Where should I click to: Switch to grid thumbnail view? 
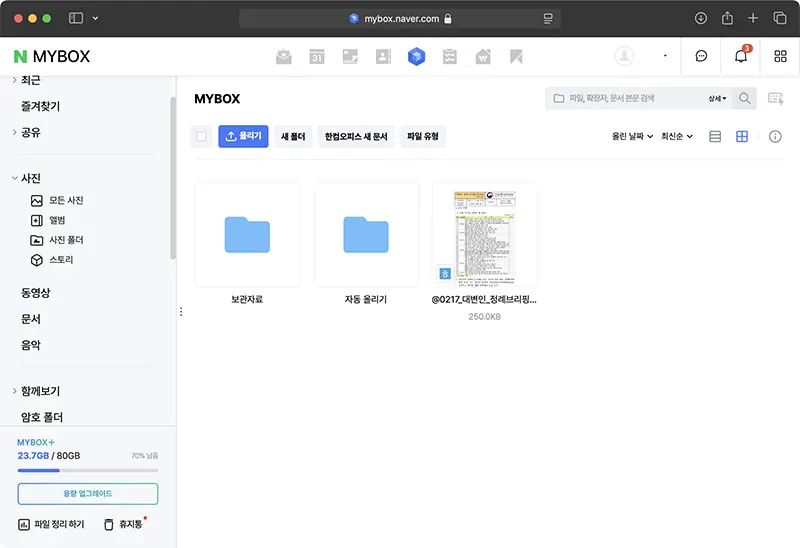[742, 136]
